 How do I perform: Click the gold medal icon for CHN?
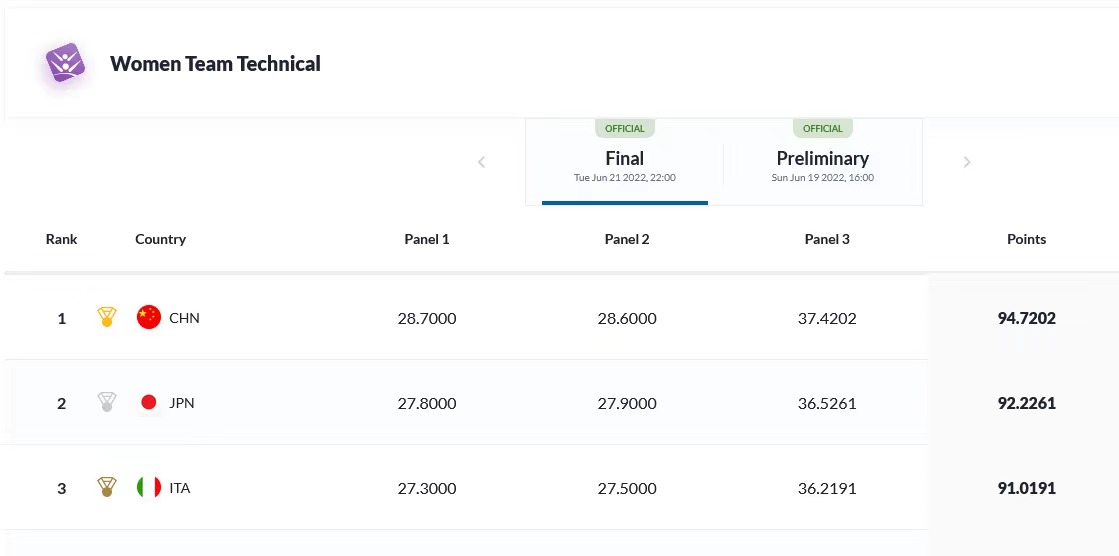(106, 318)
